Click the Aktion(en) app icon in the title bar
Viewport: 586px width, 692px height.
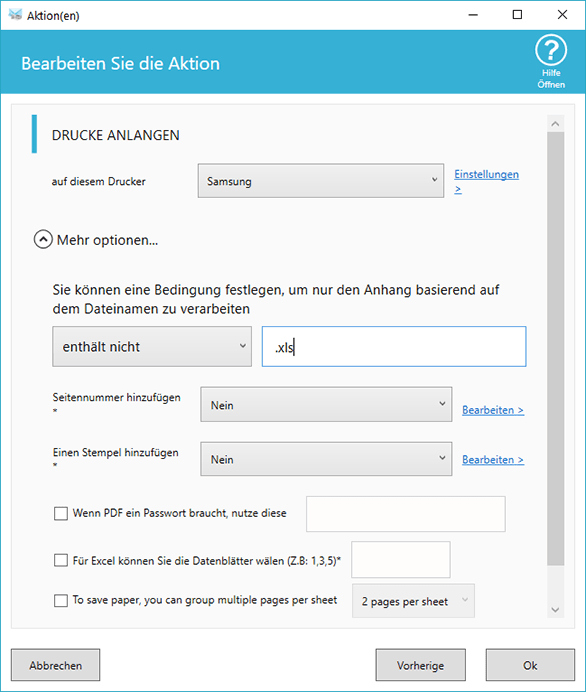(15, 15)
